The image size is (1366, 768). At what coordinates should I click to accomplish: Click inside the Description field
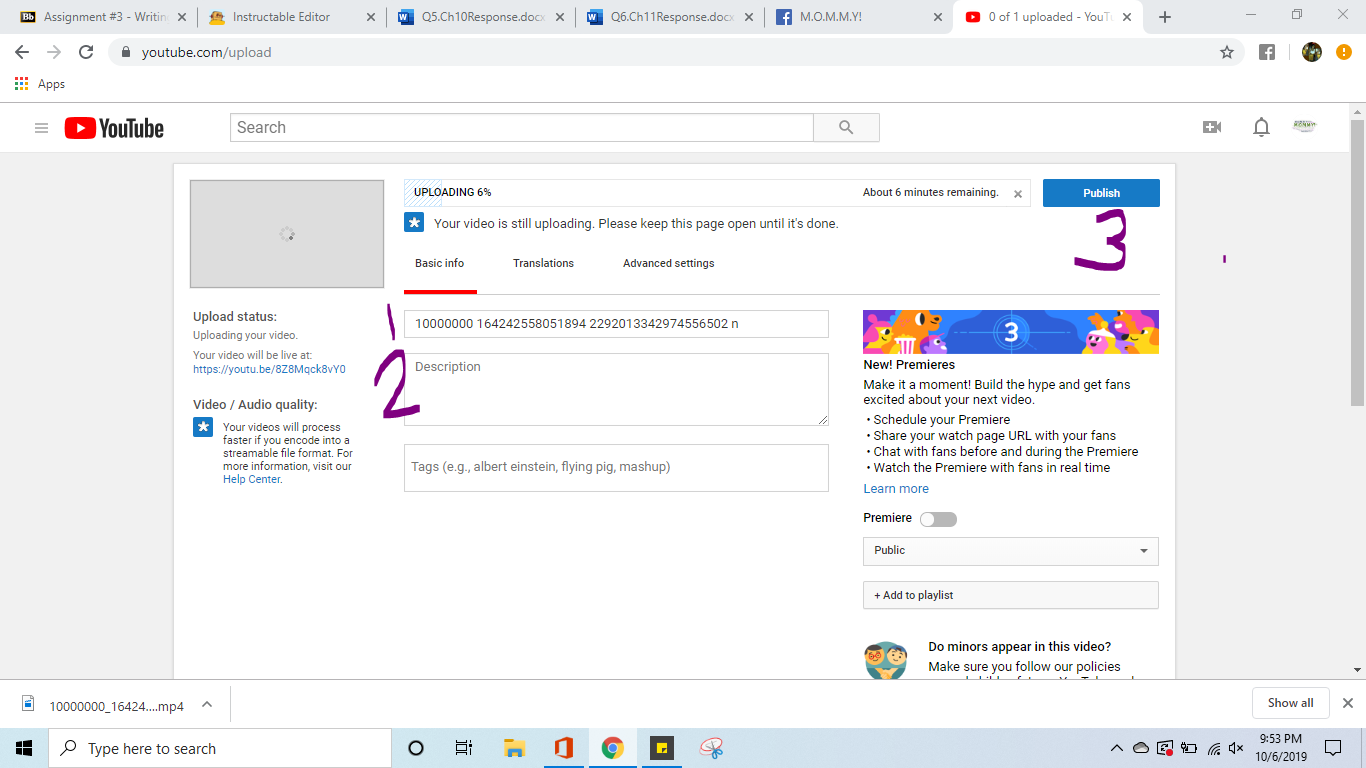click(616, 389)
